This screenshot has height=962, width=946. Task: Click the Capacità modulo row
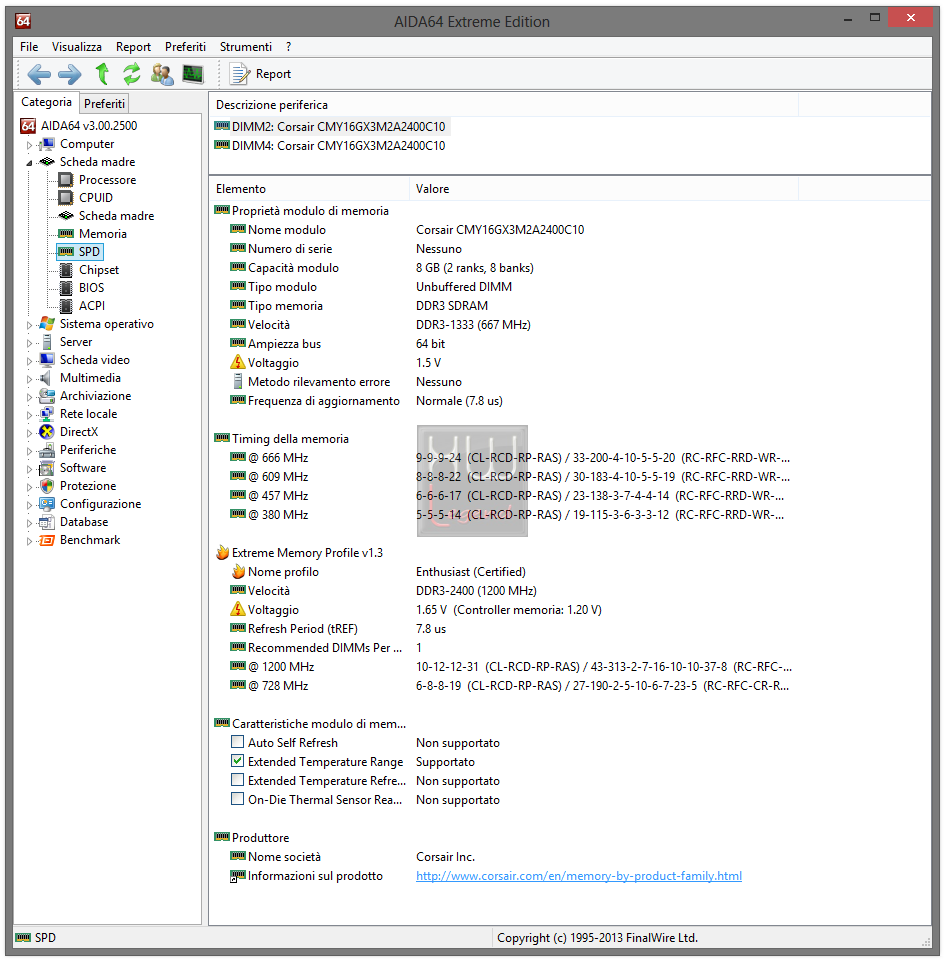382,267
